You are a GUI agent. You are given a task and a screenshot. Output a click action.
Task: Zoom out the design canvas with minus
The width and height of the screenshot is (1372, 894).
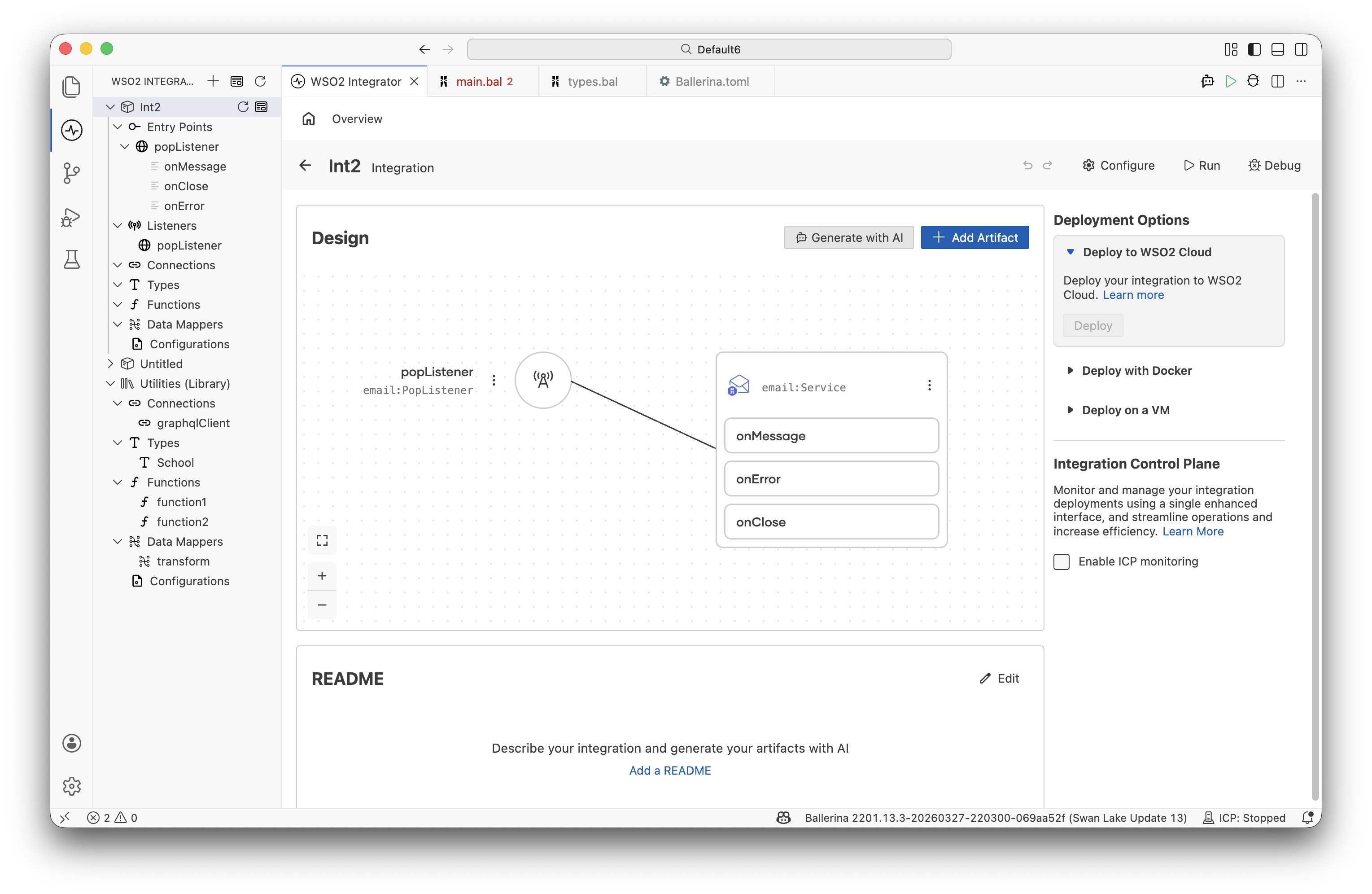(x=322, y=605)
